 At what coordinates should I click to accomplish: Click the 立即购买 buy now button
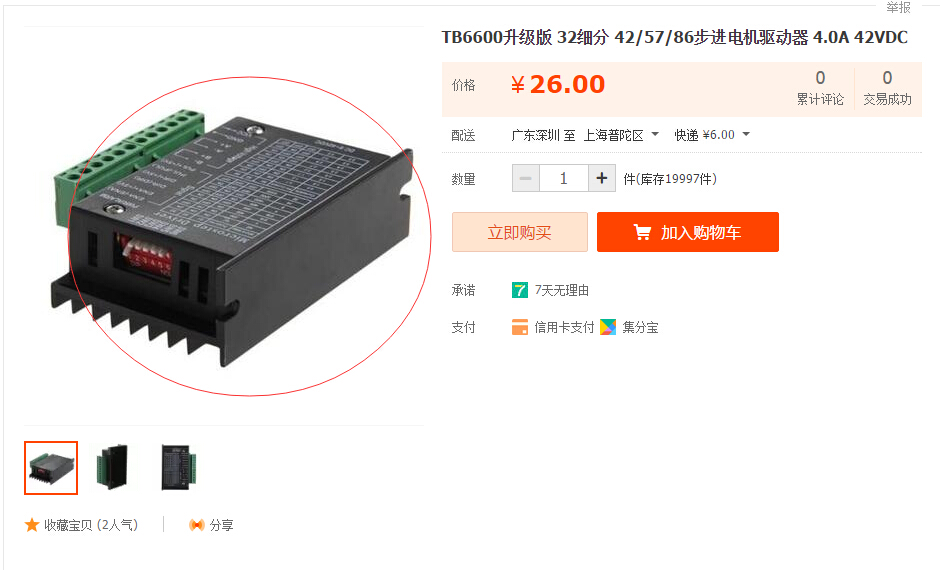pyautogui.click(x=520, y=232)
